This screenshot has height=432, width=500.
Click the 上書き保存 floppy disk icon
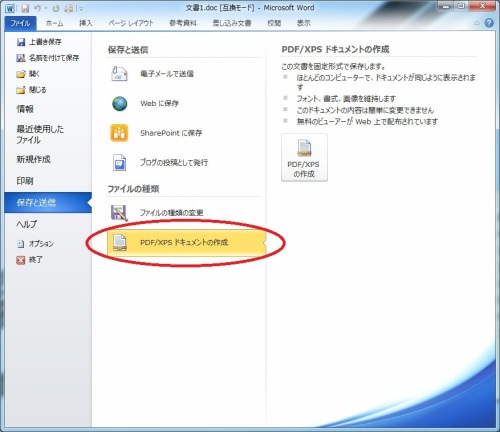pos(21,42)
